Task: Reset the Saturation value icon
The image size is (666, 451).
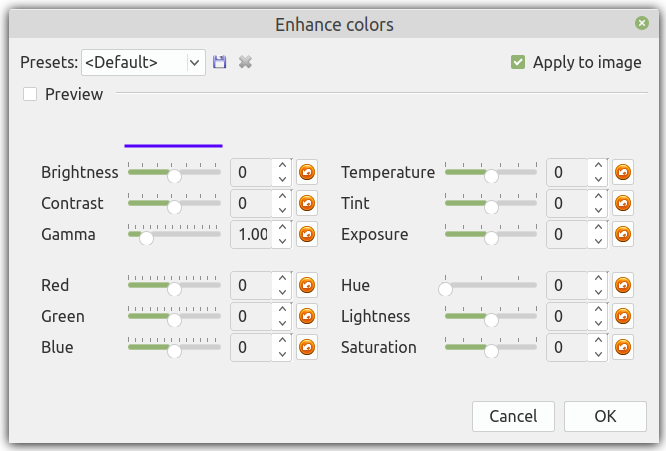Action: [623, 347]
